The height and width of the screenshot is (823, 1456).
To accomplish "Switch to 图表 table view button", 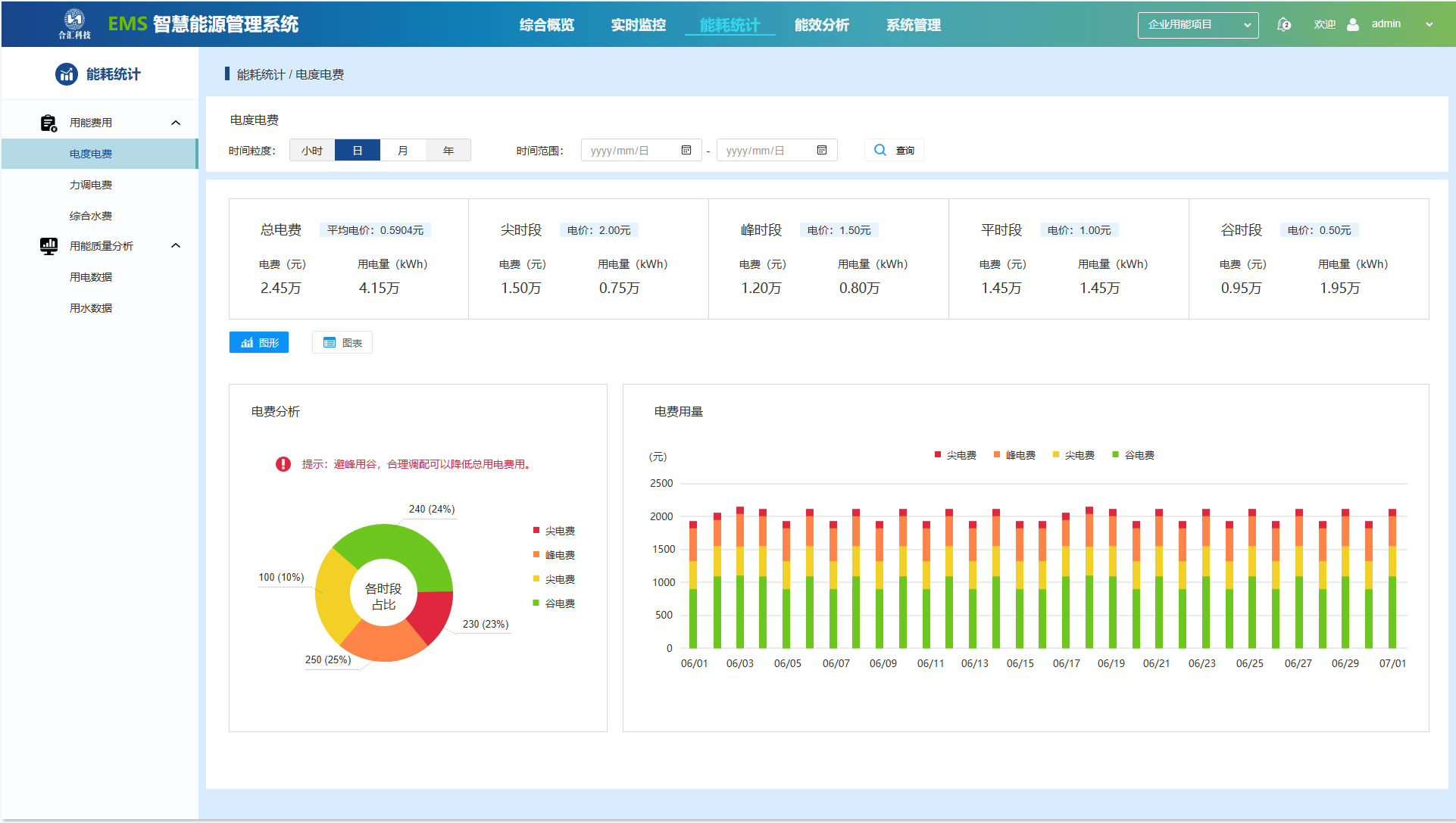I will (342, 343).
